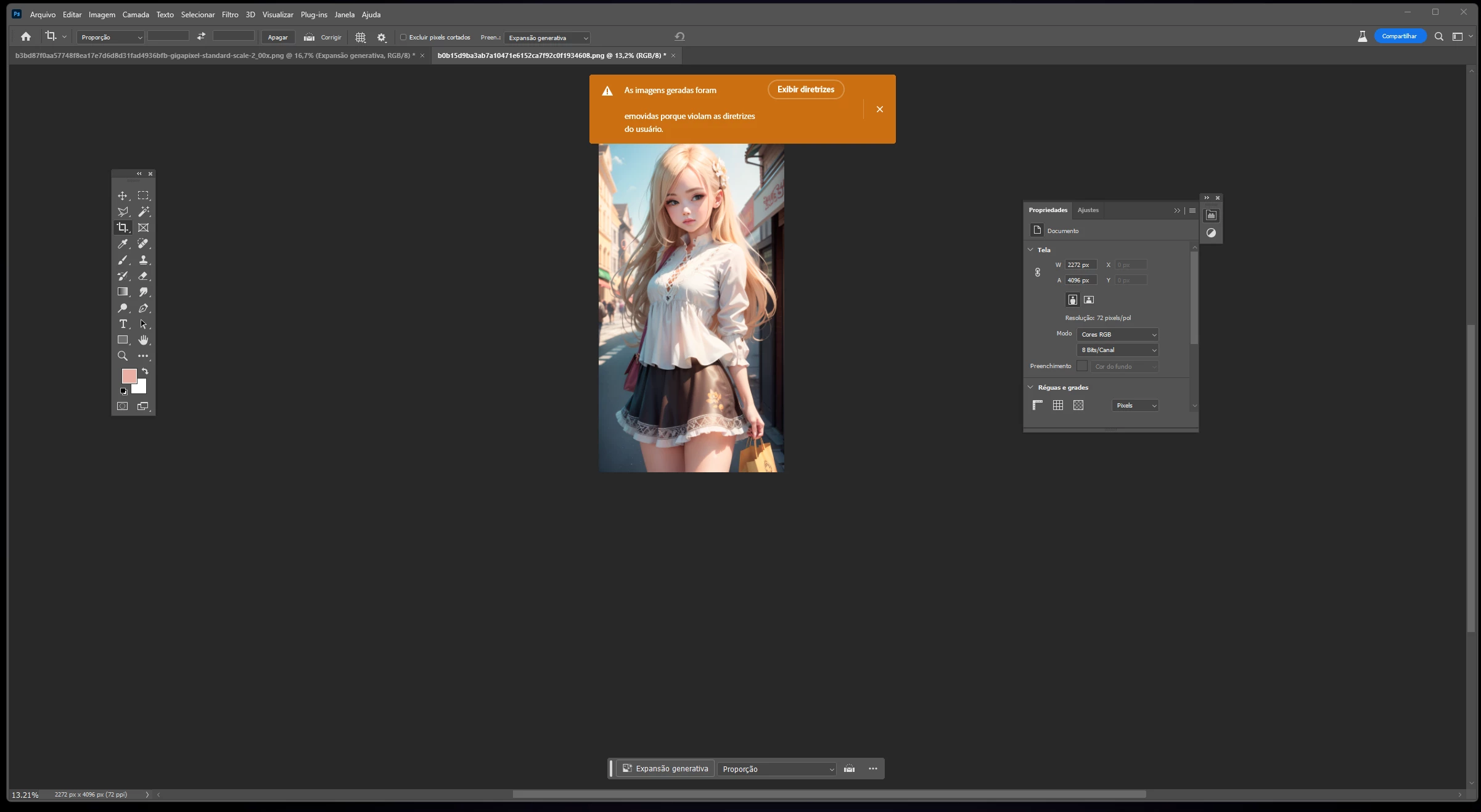Open the Modo Cores RGB dropdown
The image size is (1481, 812).
pyautogui.click(x=1117, y=334)
